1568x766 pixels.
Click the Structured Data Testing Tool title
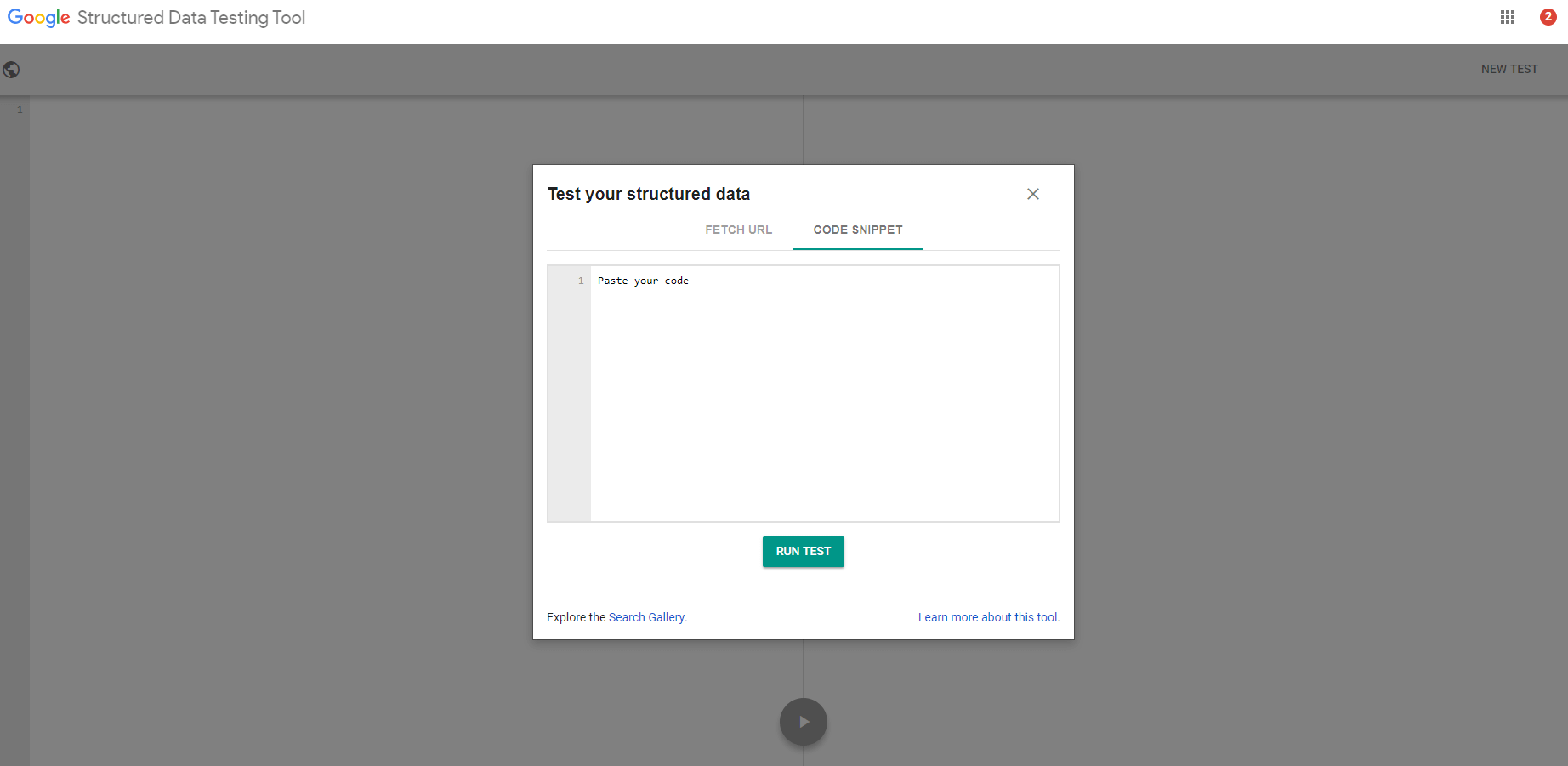tap(190, 17)
